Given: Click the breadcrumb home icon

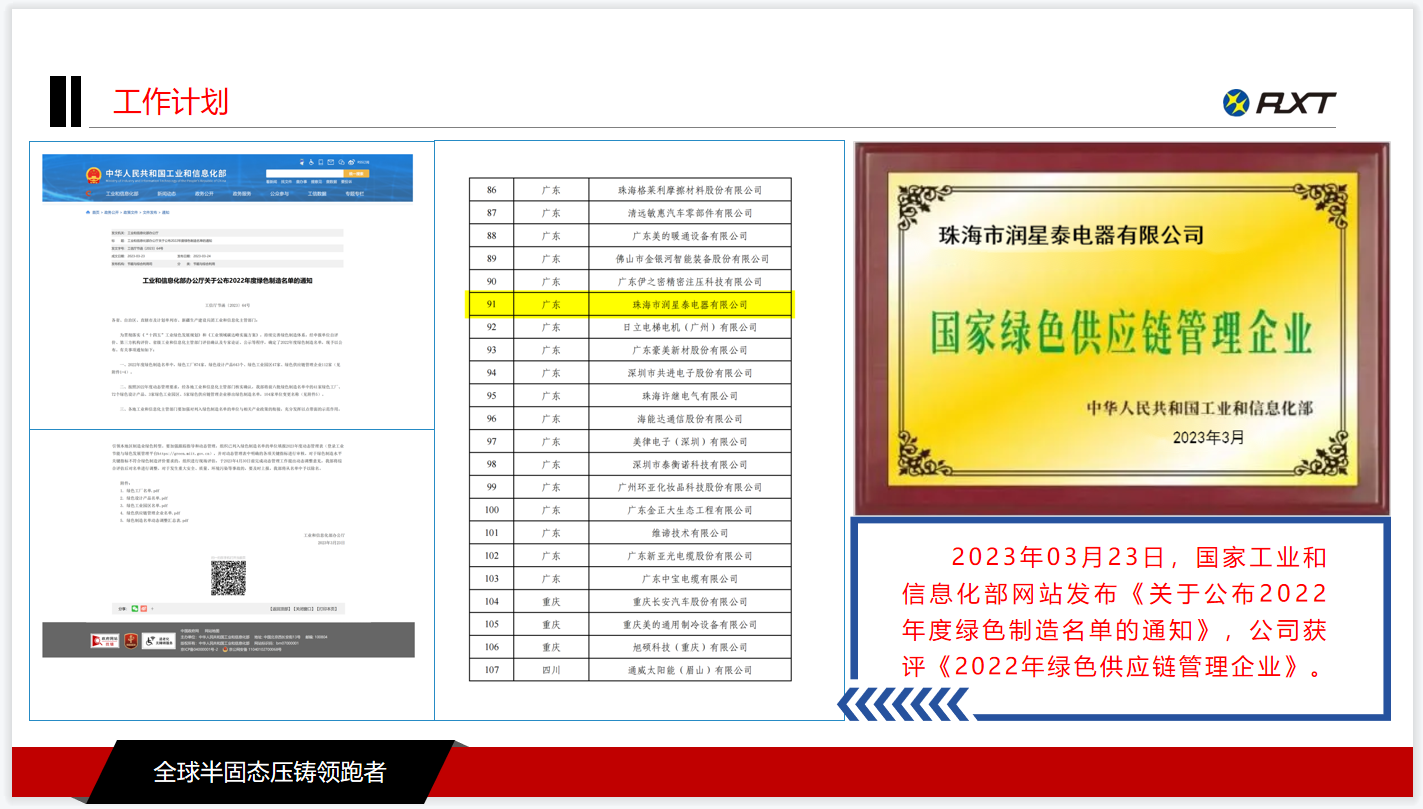Looking at the screenshot, I should (88, 212).
